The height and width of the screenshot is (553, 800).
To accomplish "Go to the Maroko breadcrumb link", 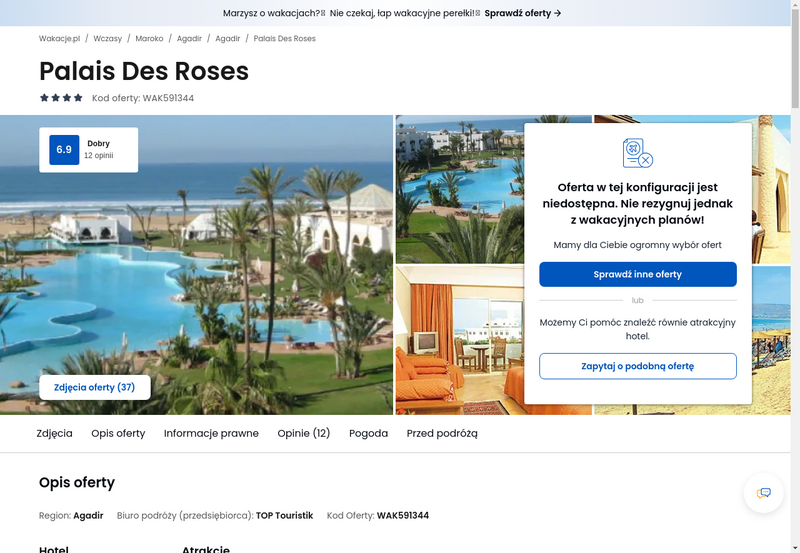I will point(149,39).
